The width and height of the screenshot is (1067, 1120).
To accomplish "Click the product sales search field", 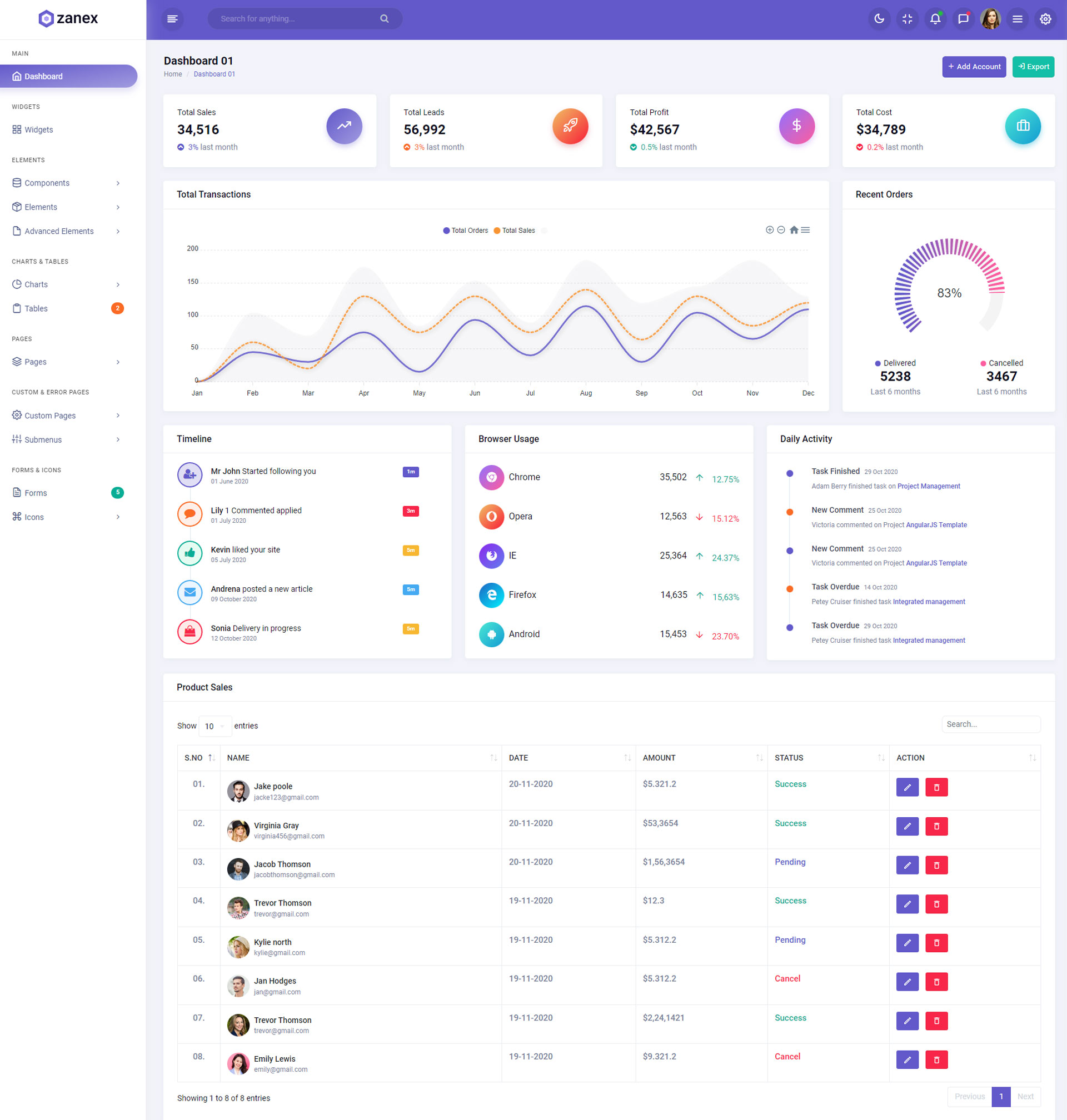I will pos(990,724).
